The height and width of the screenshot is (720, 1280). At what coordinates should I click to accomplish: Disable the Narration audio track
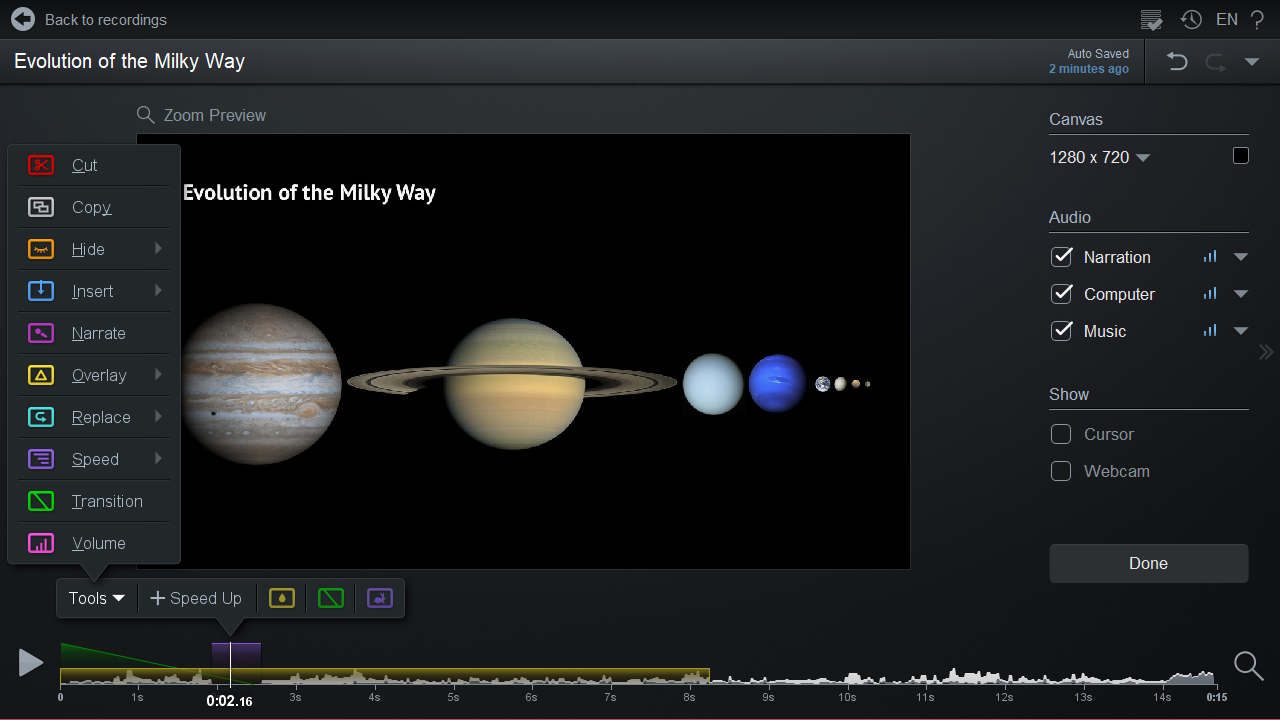(x=1061, y=257)
